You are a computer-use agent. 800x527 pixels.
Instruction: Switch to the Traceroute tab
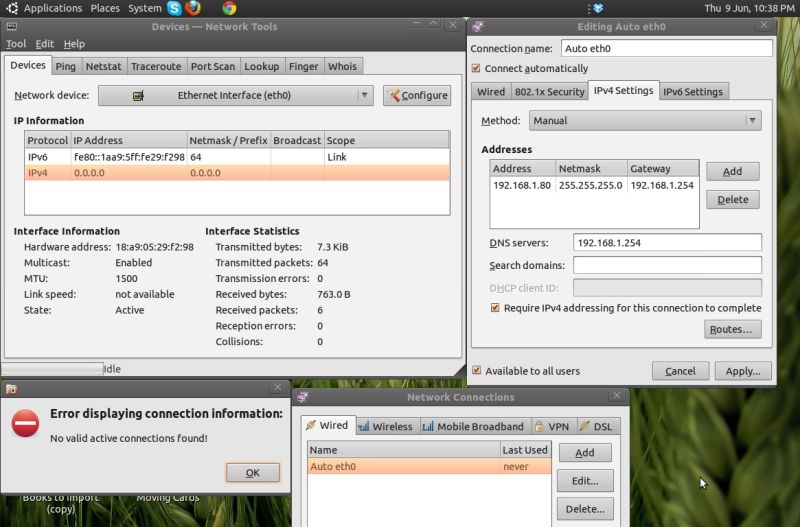pyautogui.click(x=156, y=66)
